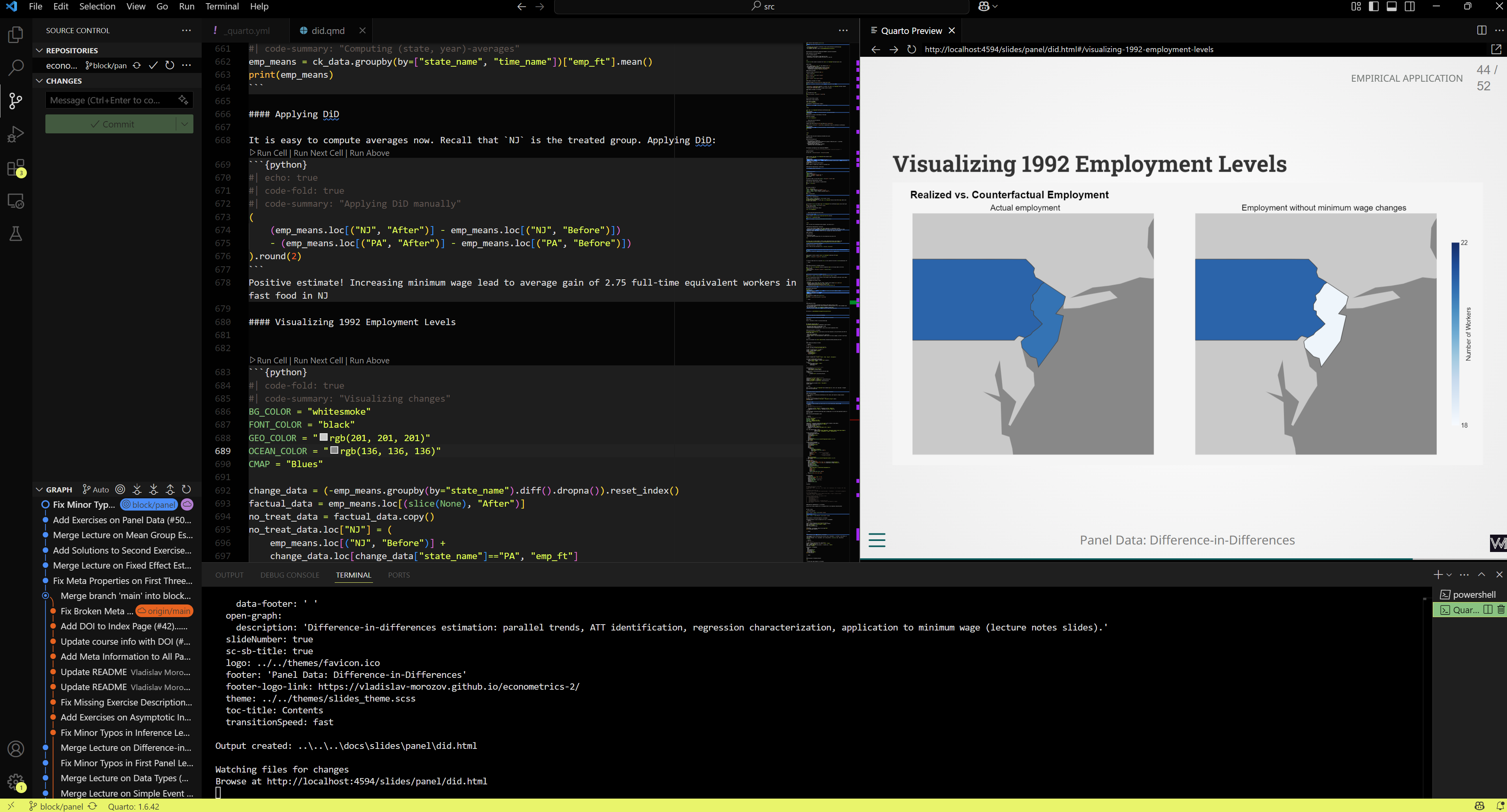The width and height of the screenshot is (1507, 812).
Task: Open the Terminal menu
Action: (222, 6)
